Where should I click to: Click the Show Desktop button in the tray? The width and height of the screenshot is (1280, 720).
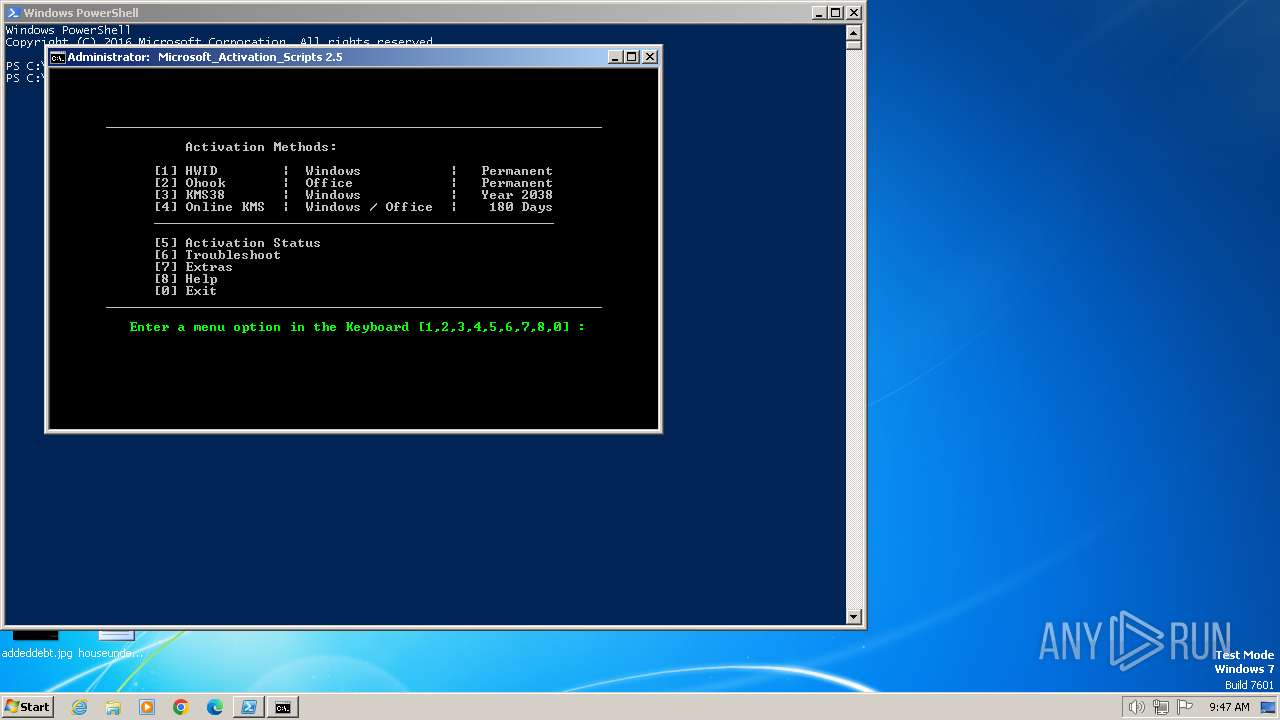click(1268, 707)
